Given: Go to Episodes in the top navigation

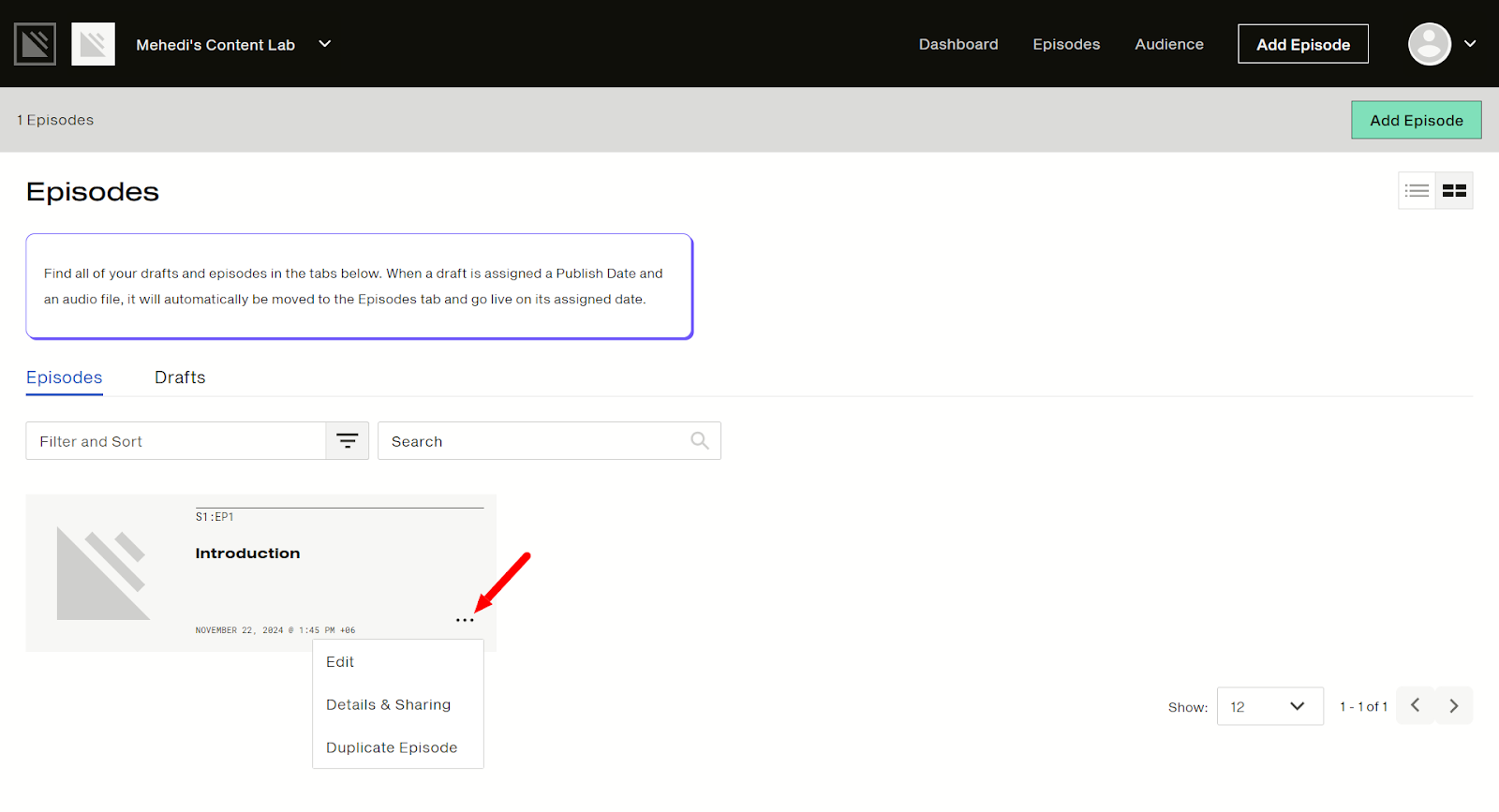Looking at the screenshot, I should coord(1066,44).
